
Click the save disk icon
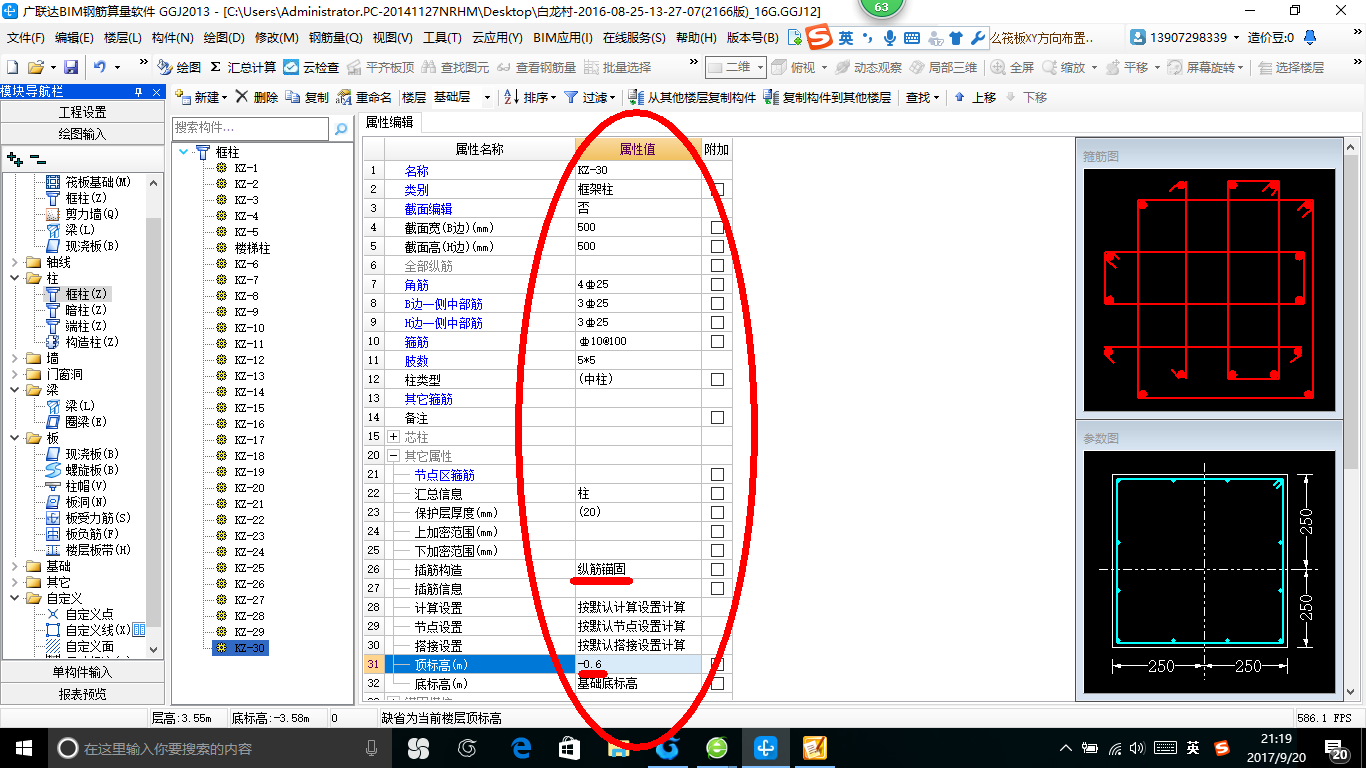(x=71, y=67)
